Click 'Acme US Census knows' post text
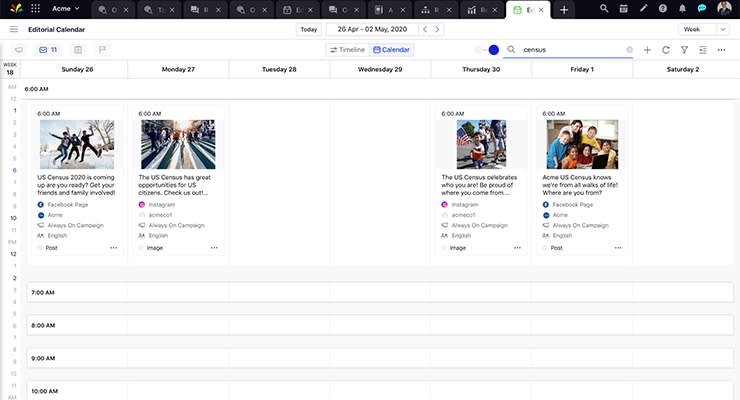Screen dimensions: 740x400 [580, 185]
